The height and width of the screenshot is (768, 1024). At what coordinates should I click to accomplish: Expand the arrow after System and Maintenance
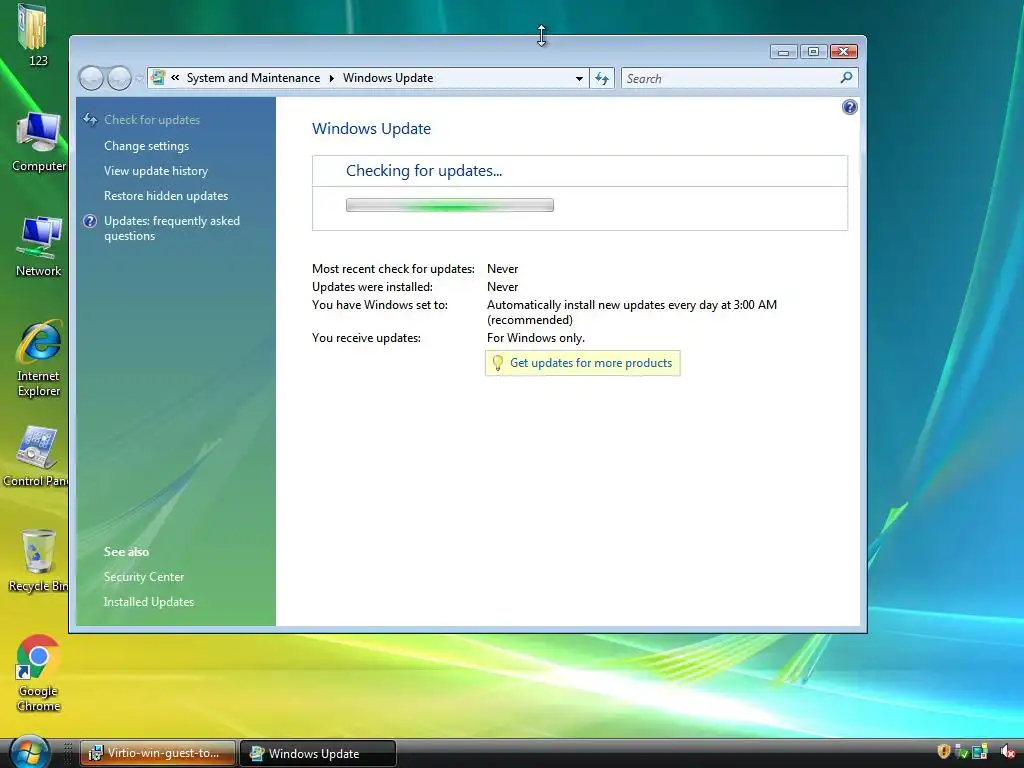[x=332, y=78]
